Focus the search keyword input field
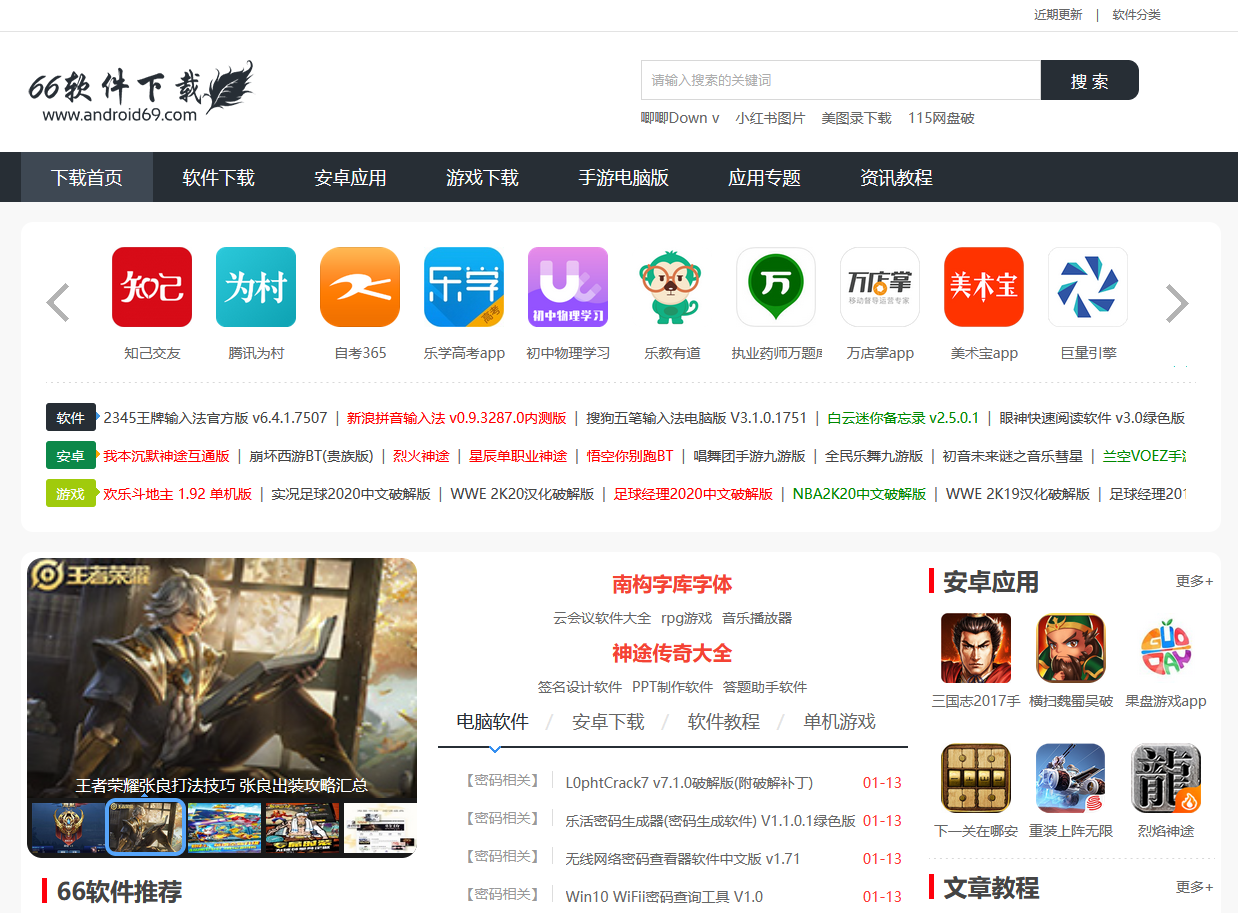This screenshot has height=913, width=1238. click(841, 80)
